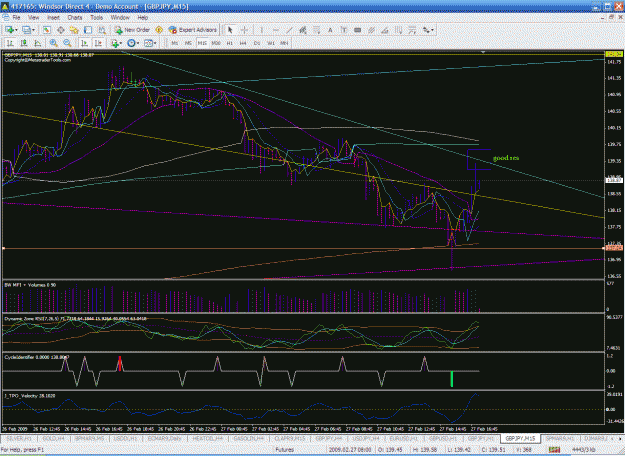Launch MetaEditor with the yellow diamond icon
625x456 pixels.
tap(159, 30)
